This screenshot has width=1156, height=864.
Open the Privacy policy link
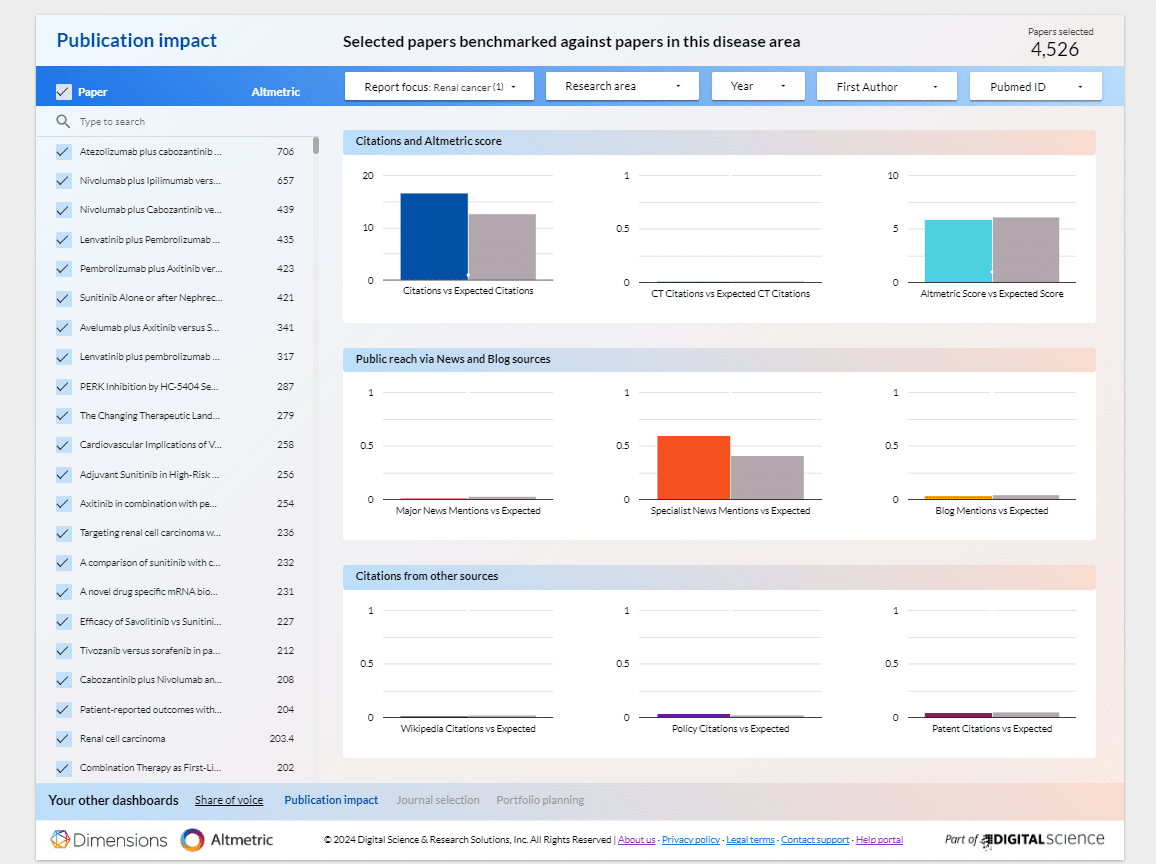pos(690,840)
